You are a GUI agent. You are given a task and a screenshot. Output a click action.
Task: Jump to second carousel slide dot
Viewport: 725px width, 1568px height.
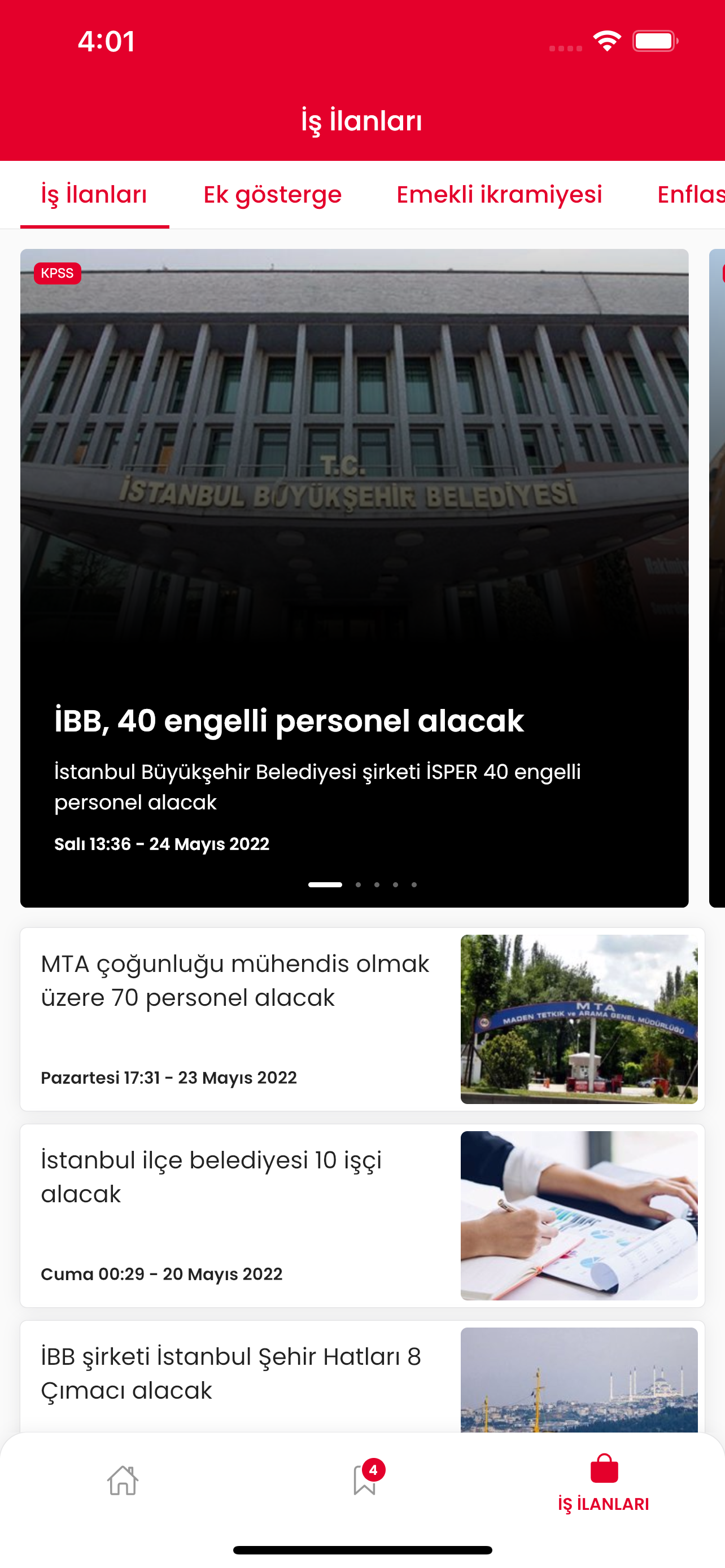(x=358, y=884)
